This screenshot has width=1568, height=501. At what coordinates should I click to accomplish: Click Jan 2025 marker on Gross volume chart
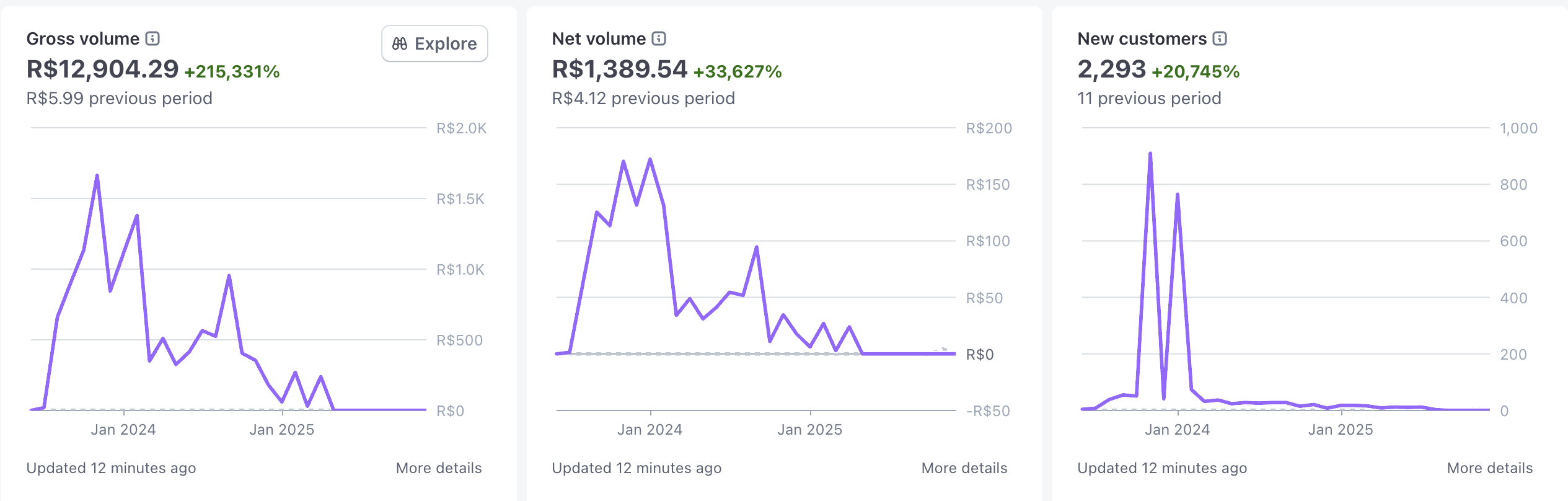[x=282, y=429]
